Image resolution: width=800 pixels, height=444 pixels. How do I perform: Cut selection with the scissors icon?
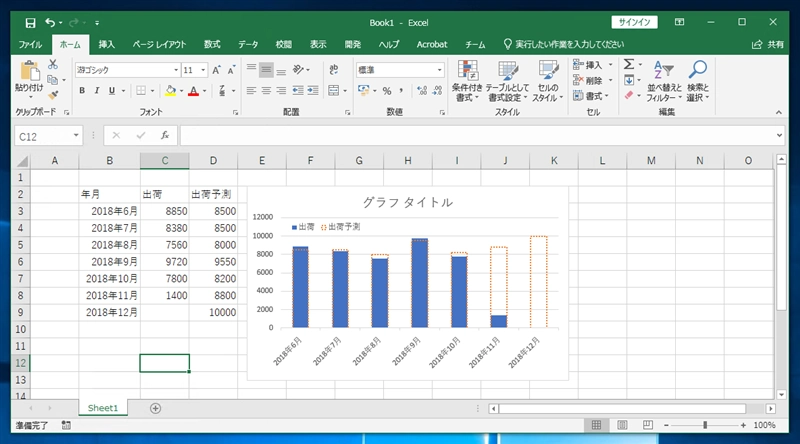[x=53, y=65]
